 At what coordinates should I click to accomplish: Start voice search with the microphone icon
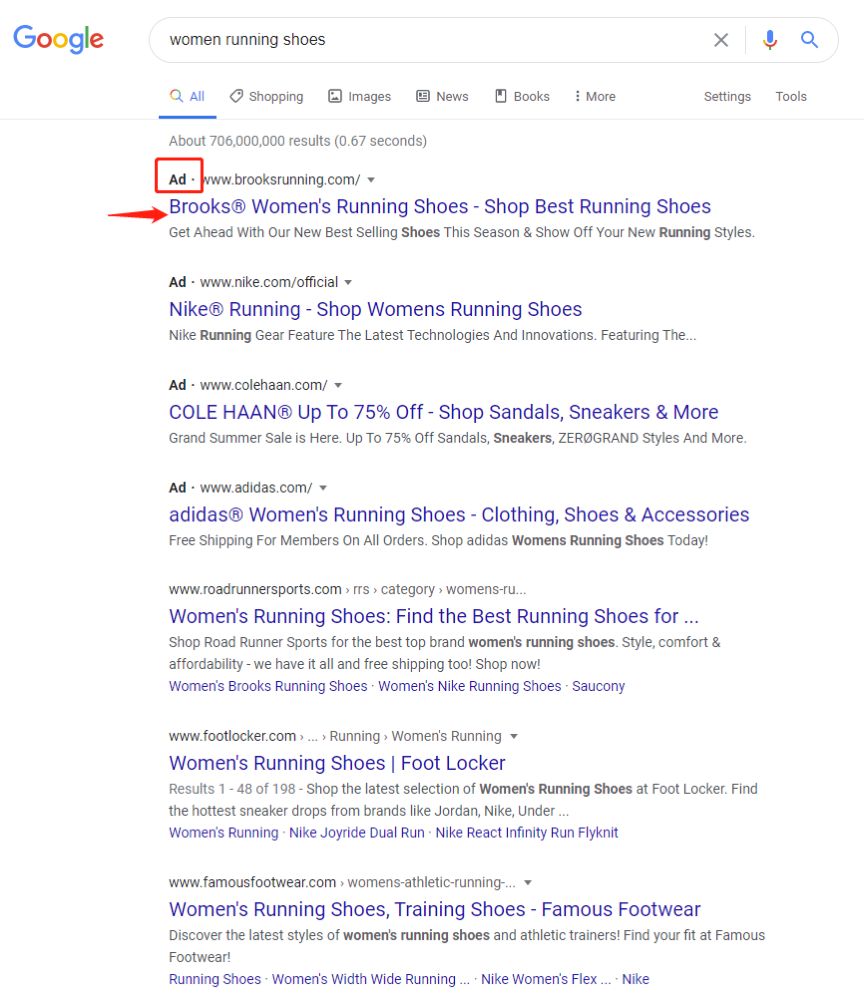tap(770, 40)
